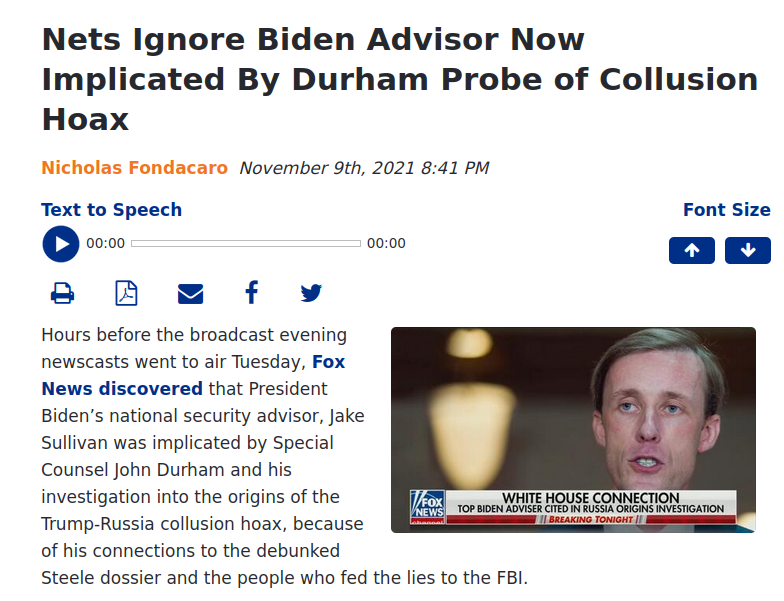Image resolution: width=784 pixels, height=601 pixels.
Task: Export the article with the PDF icon
Action: click(x=126, y=293)
